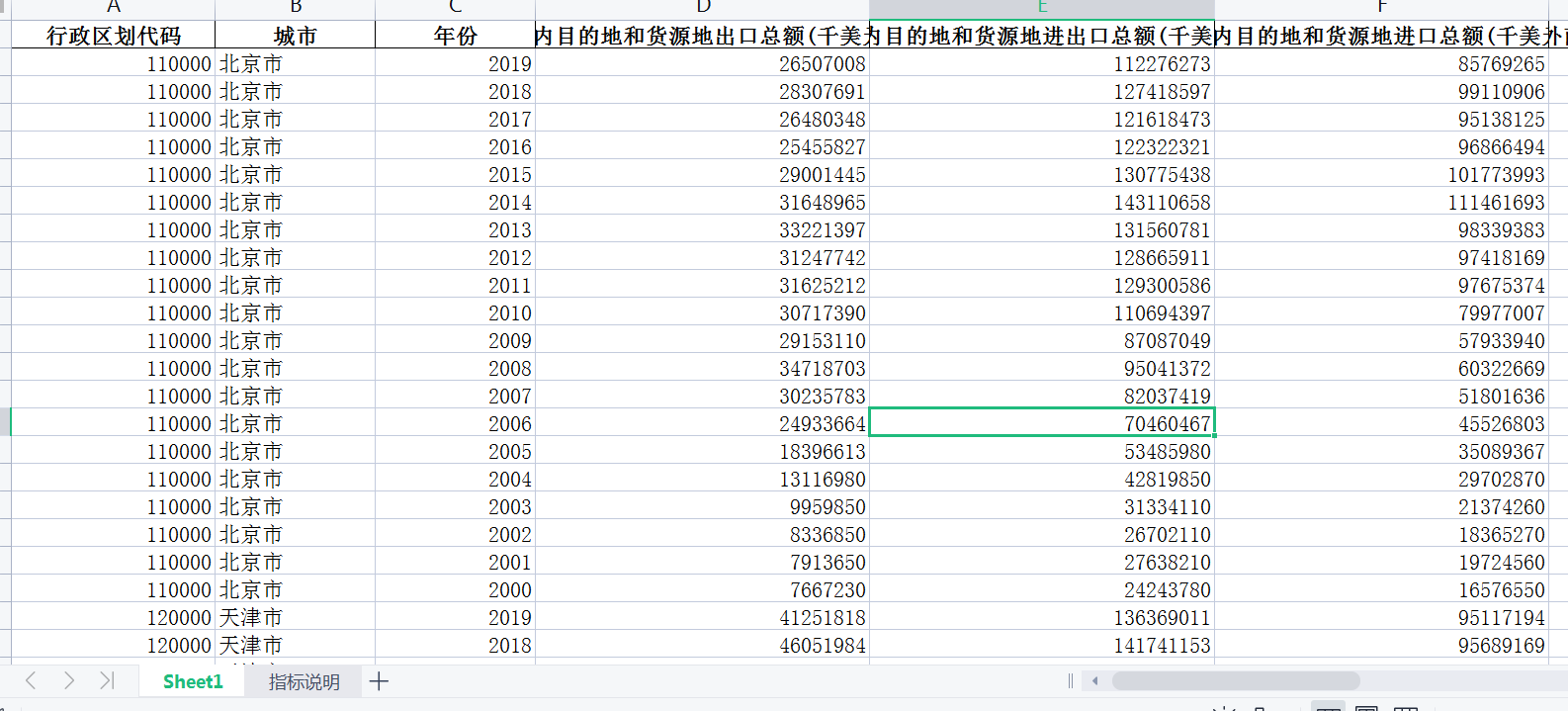Select cell with value 16576550
The width and height of the screenshot is (1568, 711).
tap(1382, 589)
